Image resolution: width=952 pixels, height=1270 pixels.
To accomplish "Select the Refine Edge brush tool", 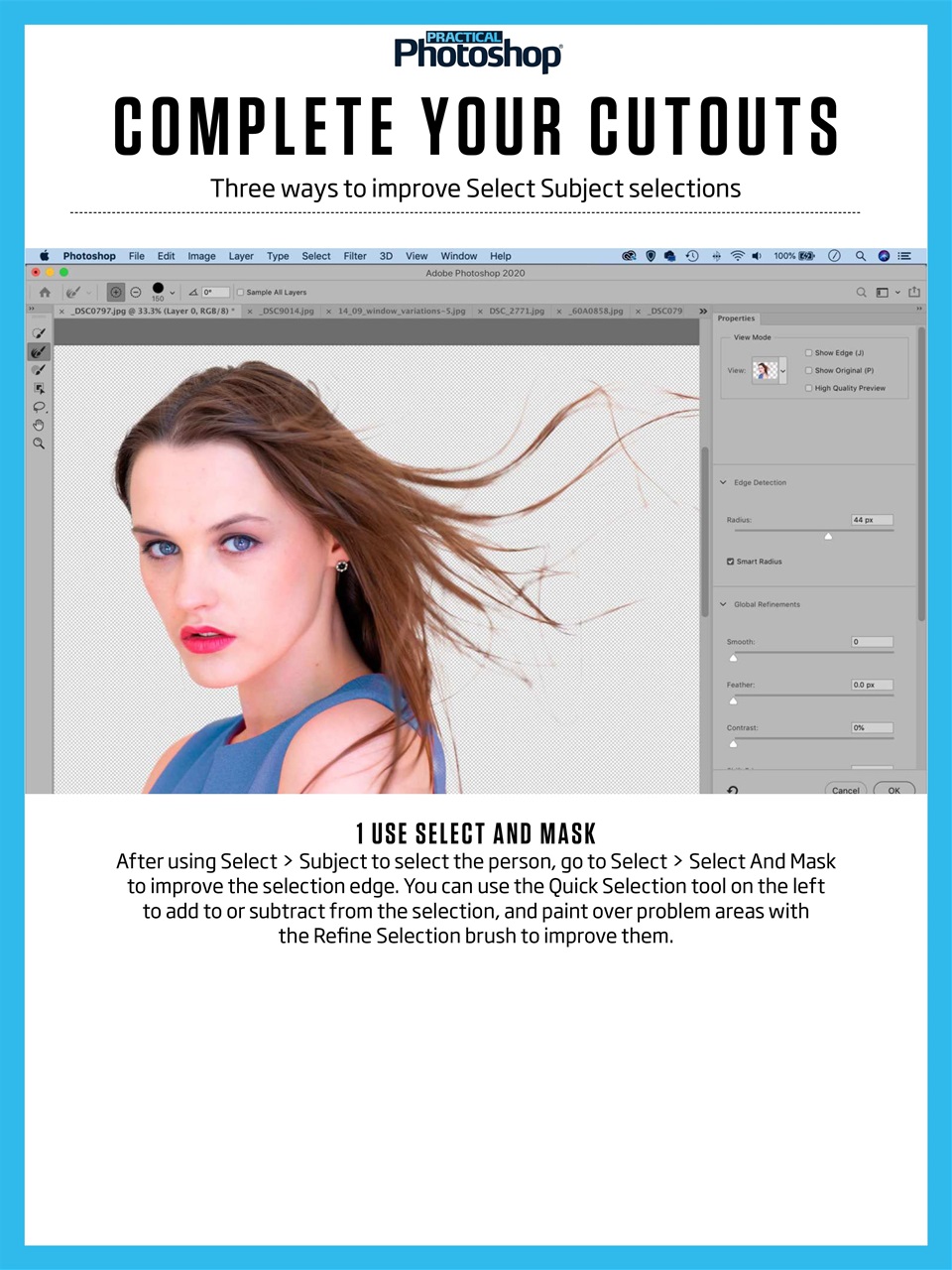I will tap(39, 351).
